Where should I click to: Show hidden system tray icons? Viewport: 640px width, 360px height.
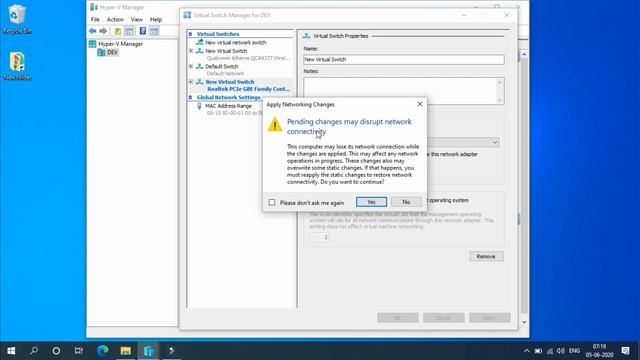point(527,351)
